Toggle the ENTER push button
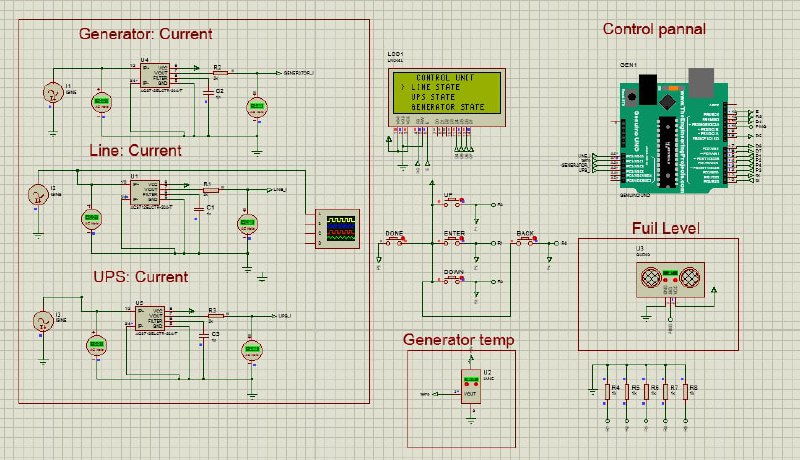 452,241
